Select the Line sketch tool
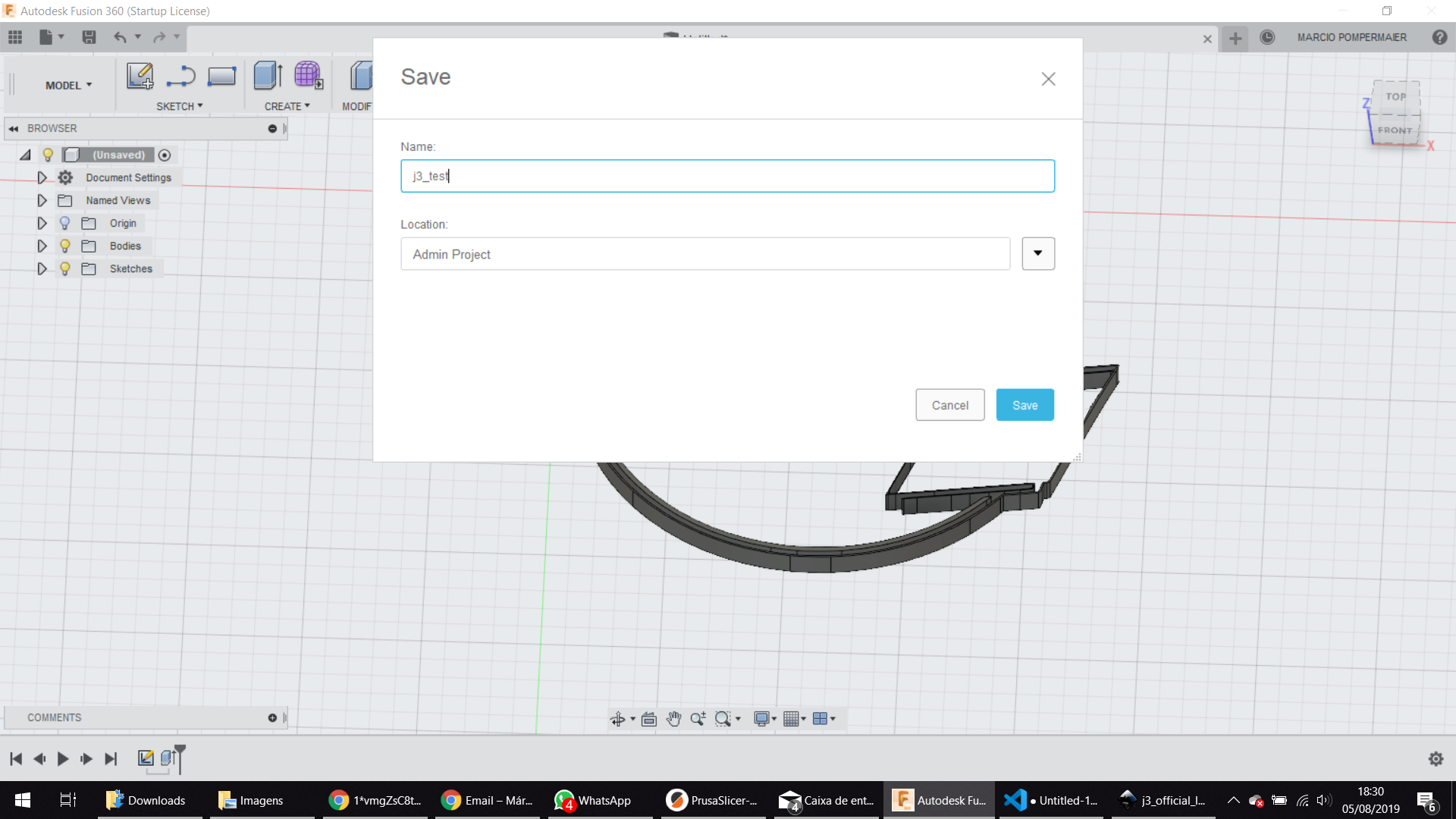The height and width of the screenshot is (819, 1456). point(181,76)
